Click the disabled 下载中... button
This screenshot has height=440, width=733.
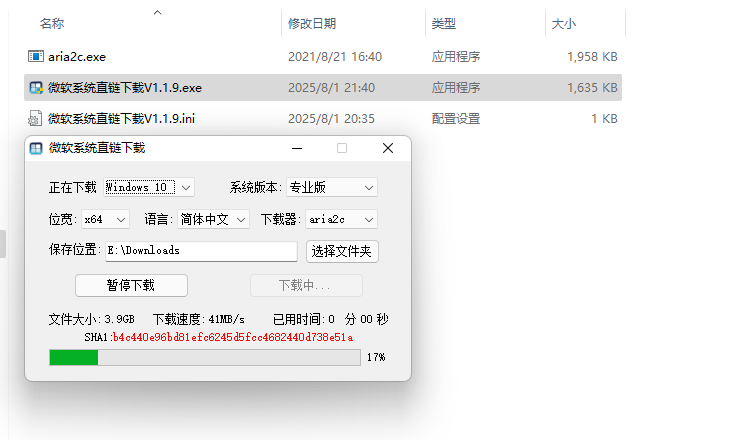[x=306, y=285]
